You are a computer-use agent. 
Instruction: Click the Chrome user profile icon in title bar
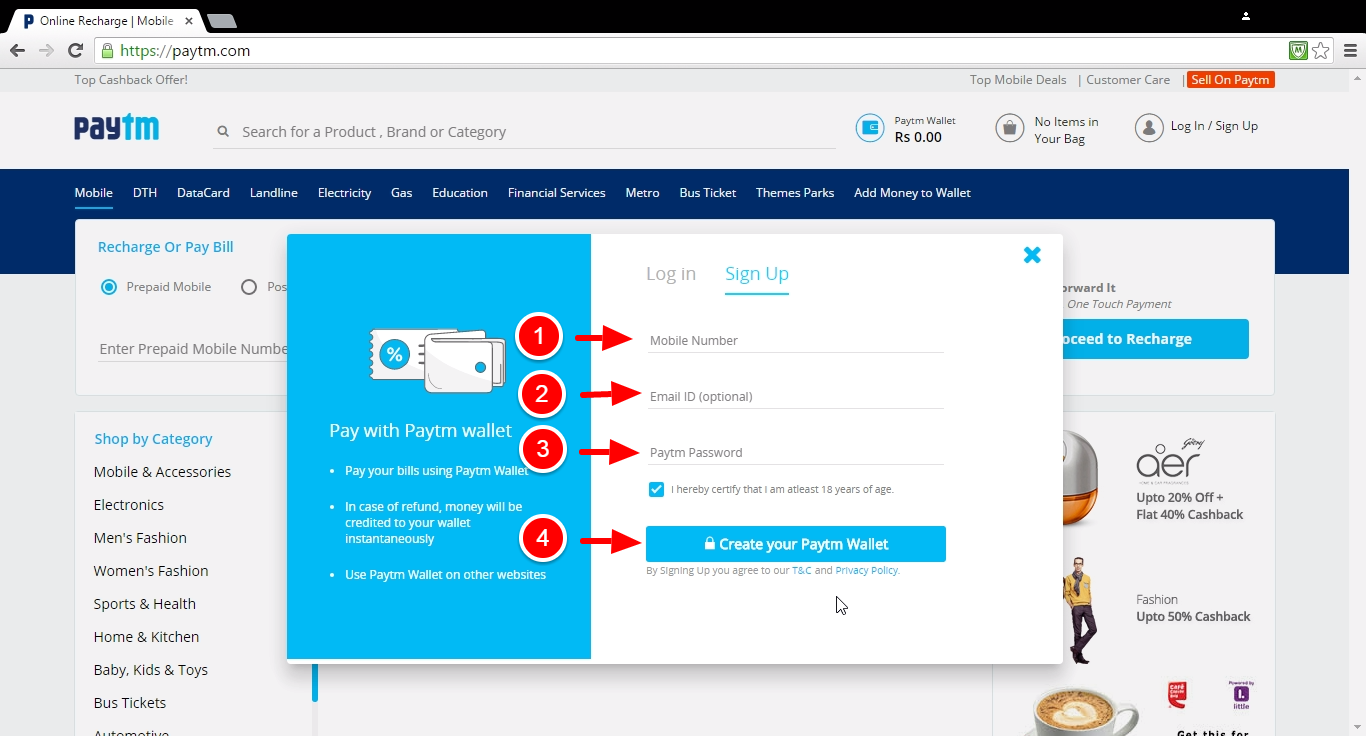[x=1246, y=16]
